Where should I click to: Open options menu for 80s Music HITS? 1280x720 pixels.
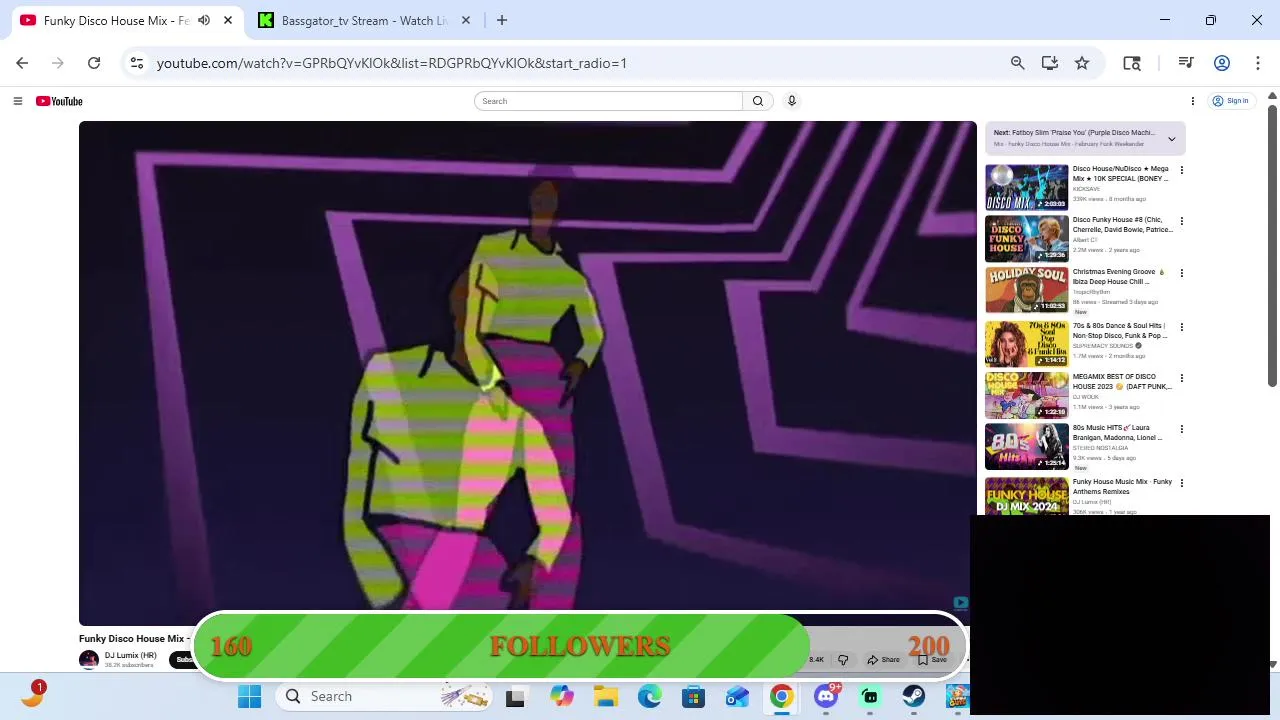[x=1181, y=429]
